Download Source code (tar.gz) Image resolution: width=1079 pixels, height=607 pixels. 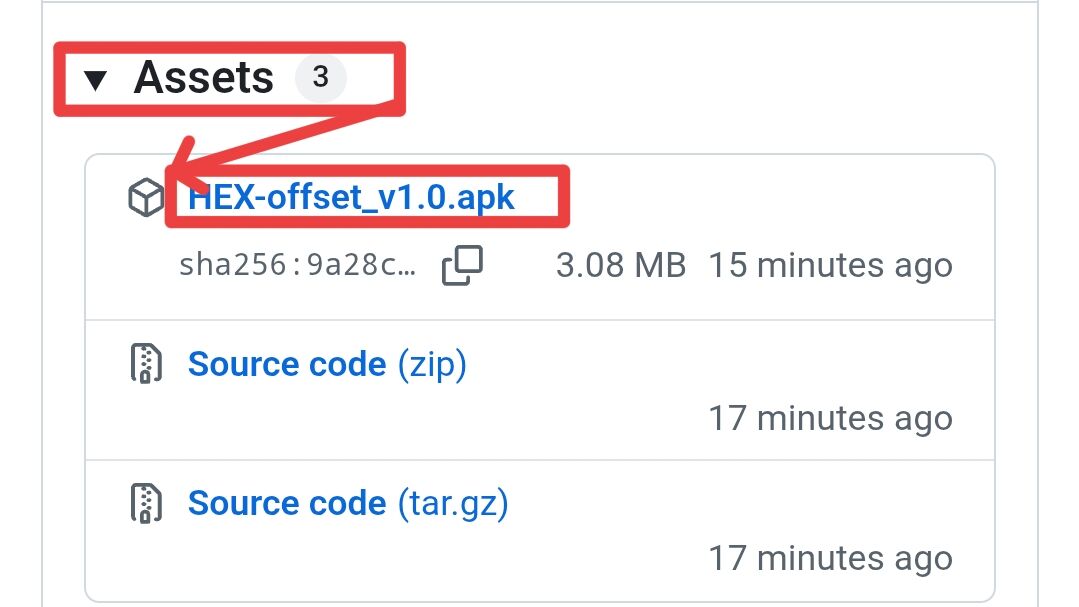348,504
